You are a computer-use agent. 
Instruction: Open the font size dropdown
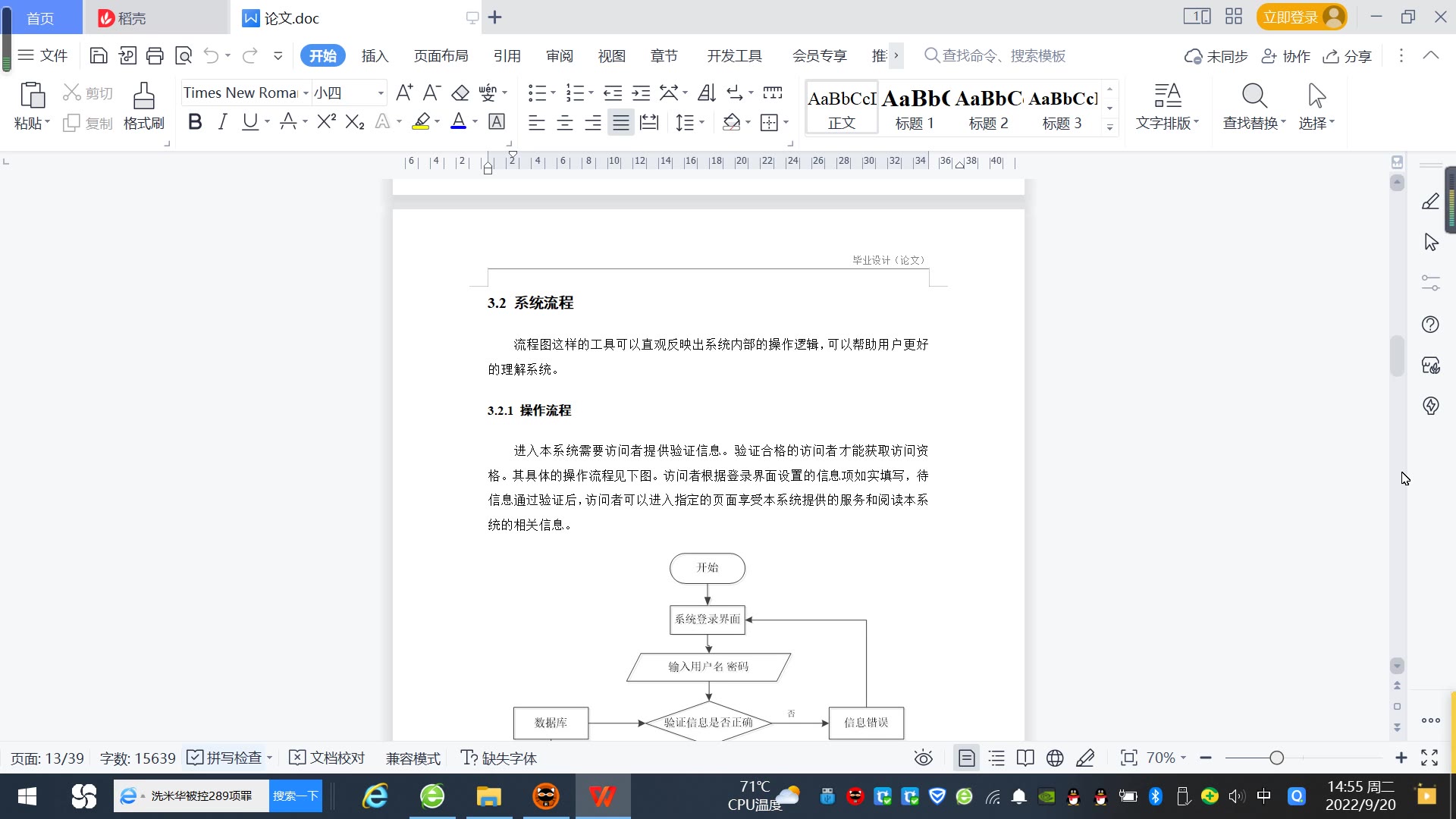(381, 93)
